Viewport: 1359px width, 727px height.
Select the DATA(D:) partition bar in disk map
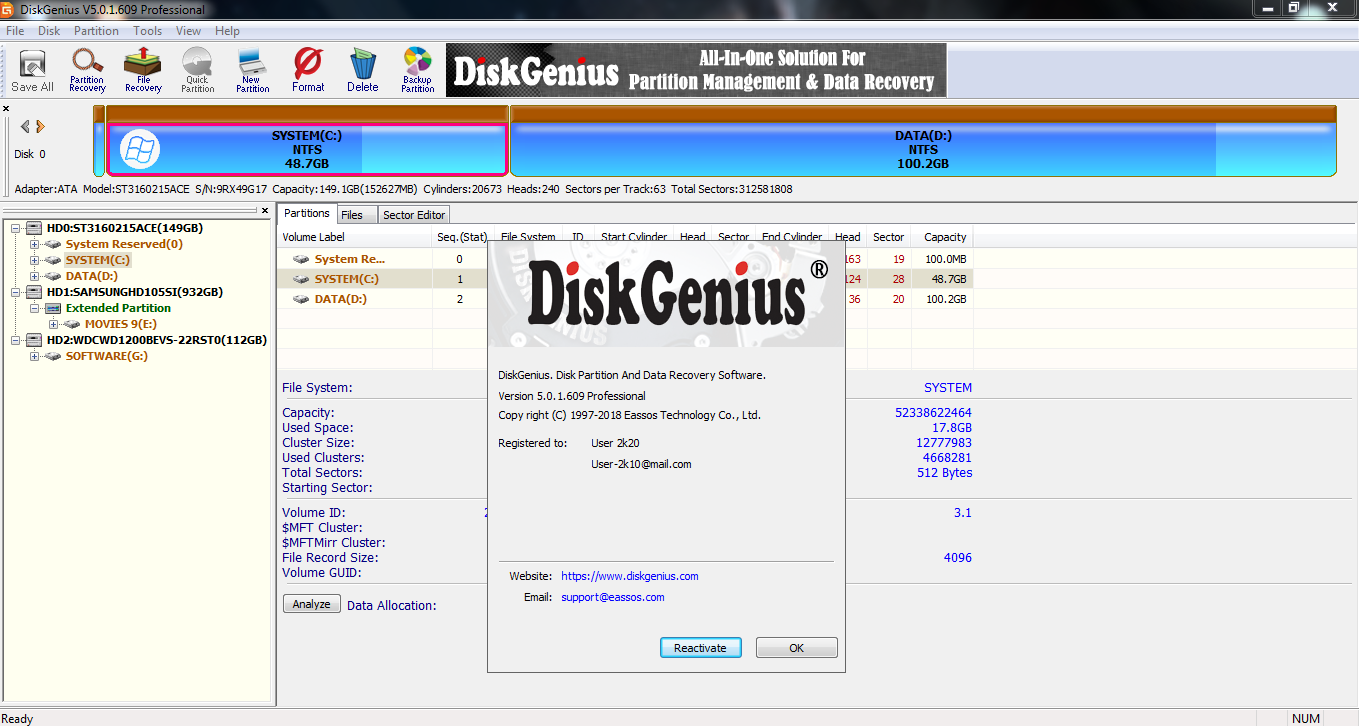point(923,142)
